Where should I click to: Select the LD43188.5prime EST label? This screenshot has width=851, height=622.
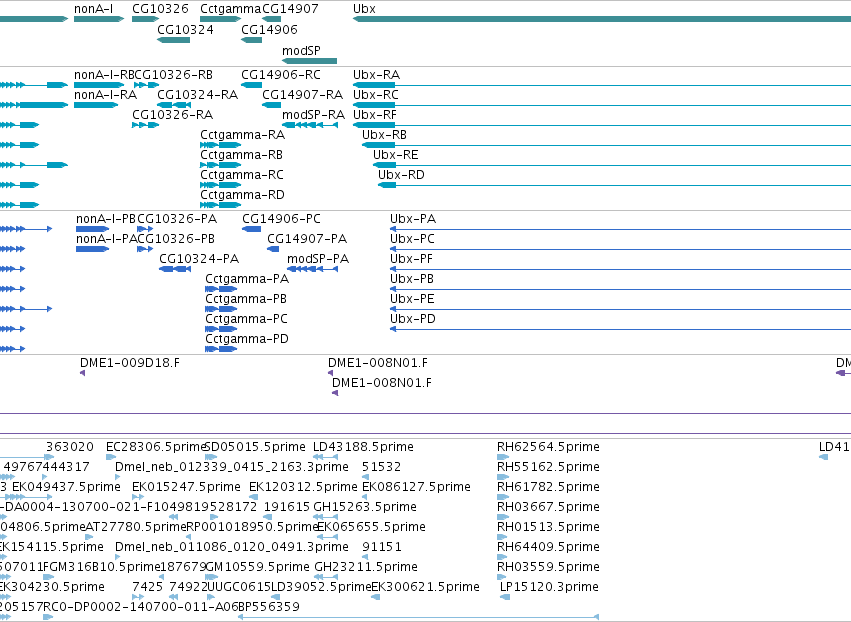364,447
